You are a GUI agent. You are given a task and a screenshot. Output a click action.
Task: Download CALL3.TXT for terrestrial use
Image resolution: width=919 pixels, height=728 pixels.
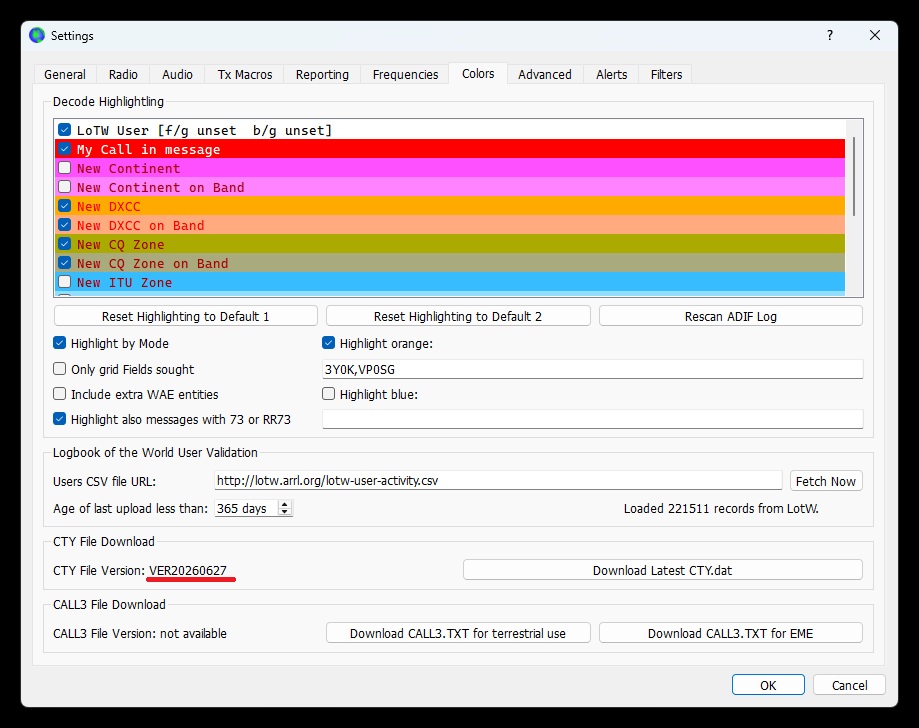tap(458, 633)
